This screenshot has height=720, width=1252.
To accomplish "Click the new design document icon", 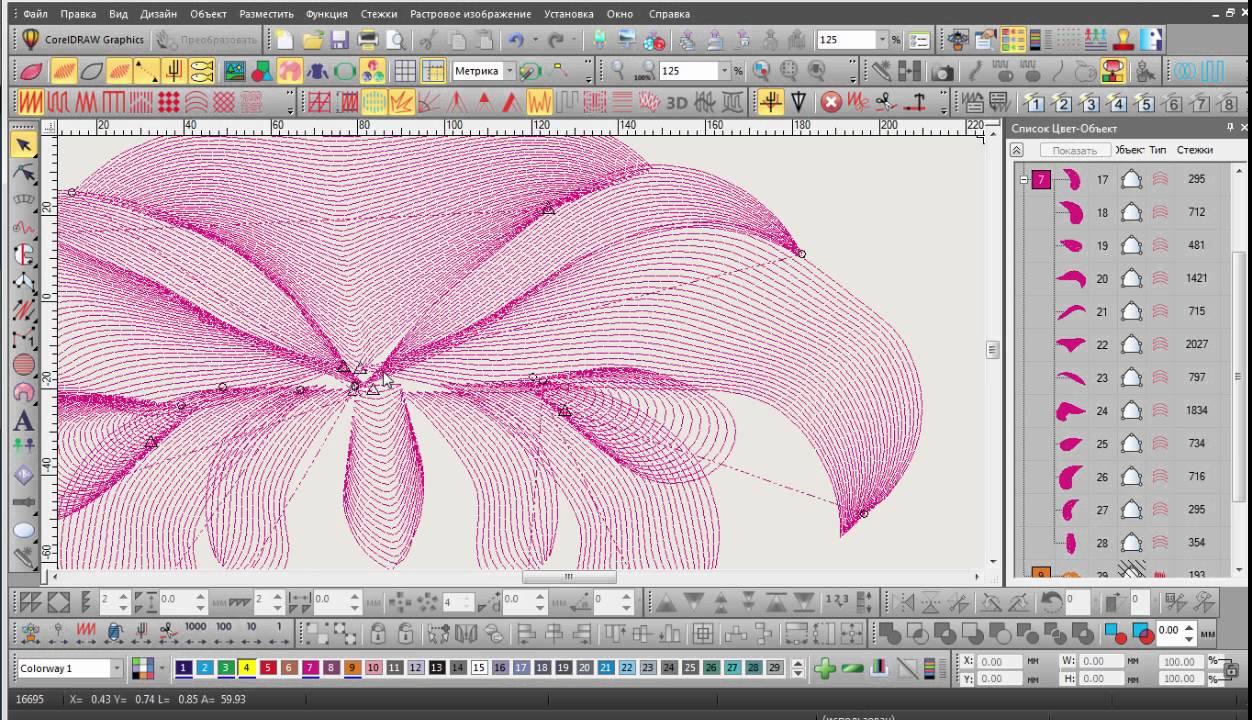I will (285, 40).
